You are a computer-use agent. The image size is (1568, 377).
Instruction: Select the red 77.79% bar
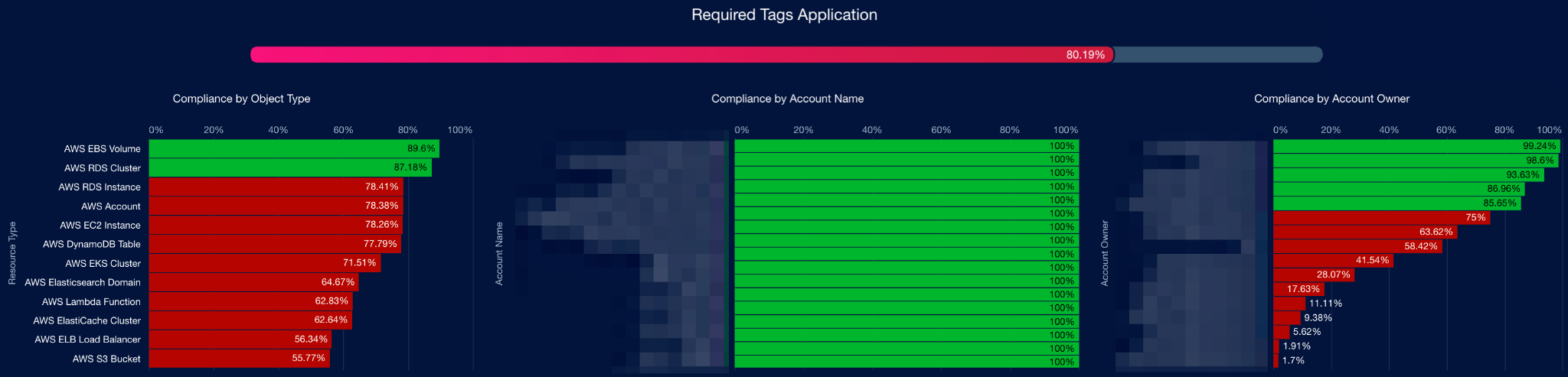coord(275,244)
